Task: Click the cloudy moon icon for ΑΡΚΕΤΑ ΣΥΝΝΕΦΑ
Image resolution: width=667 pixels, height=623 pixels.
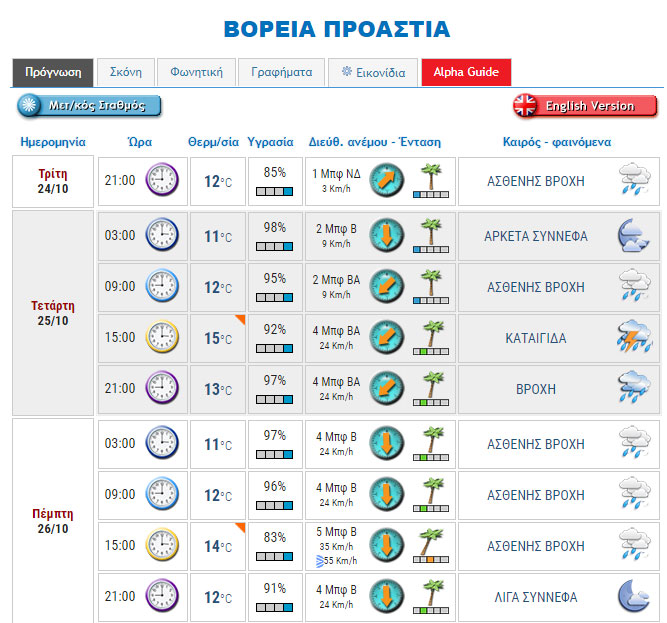Action: coord(631,236)
